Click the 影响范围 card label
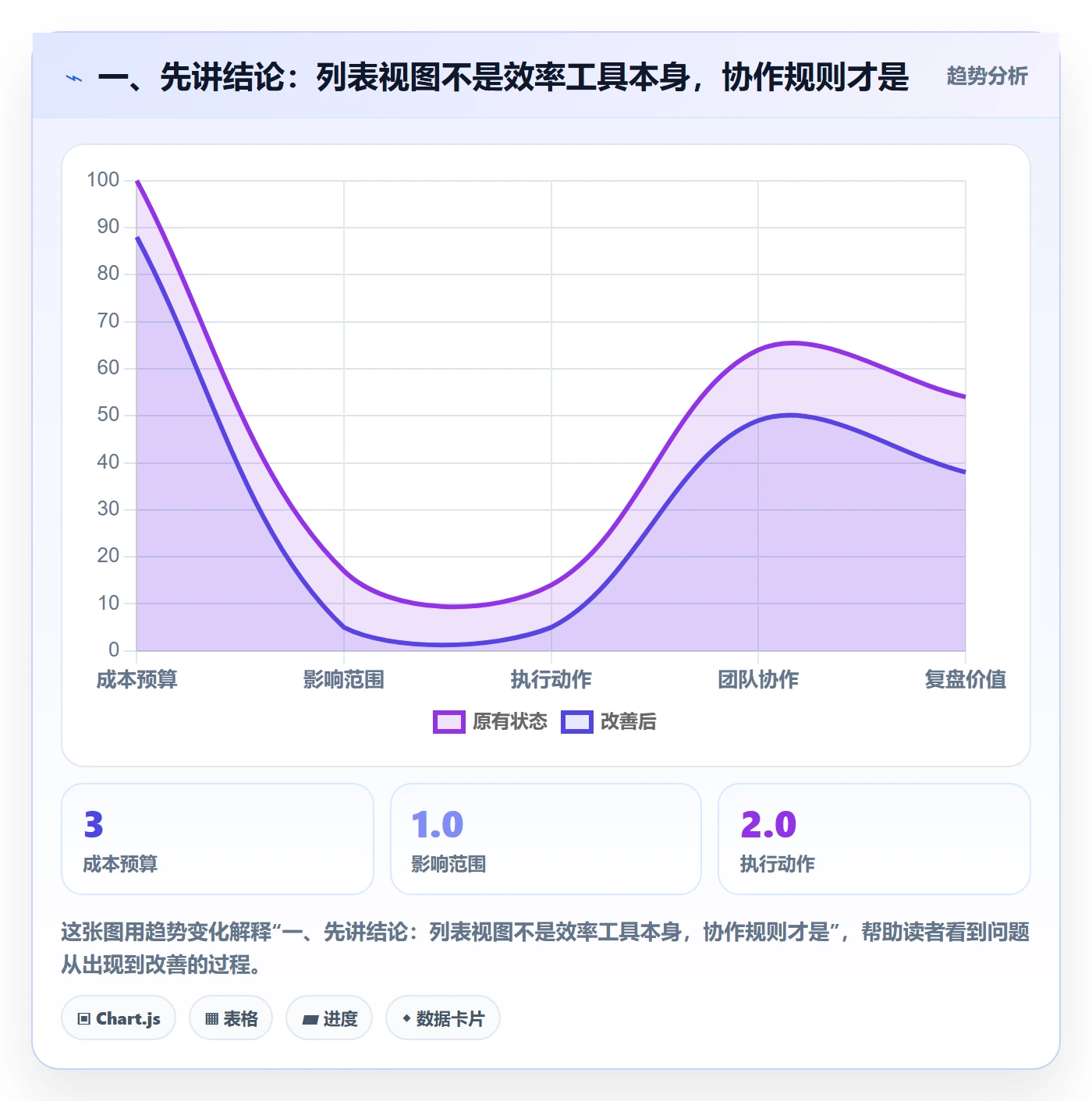1092x1101 pixels. pyautogui.click(x=448, y=864)
